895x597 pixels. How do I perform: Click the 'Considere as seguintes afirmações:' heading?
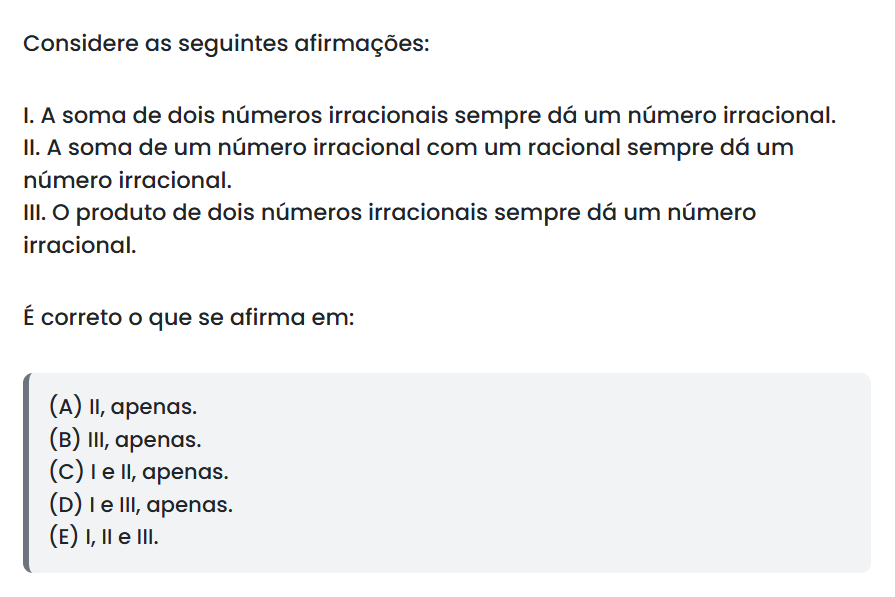[226, 45]
